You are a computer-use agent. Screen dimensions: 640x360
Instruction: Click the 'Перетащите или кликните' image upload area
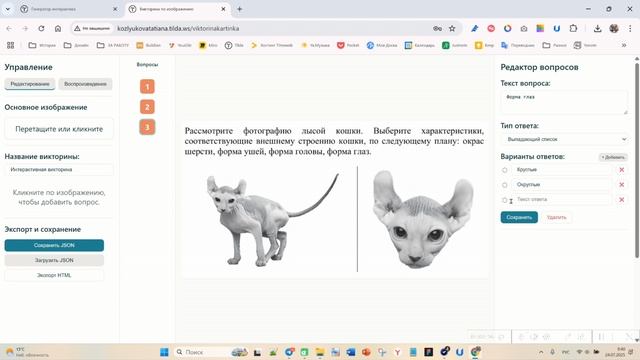tap(59, 129)
